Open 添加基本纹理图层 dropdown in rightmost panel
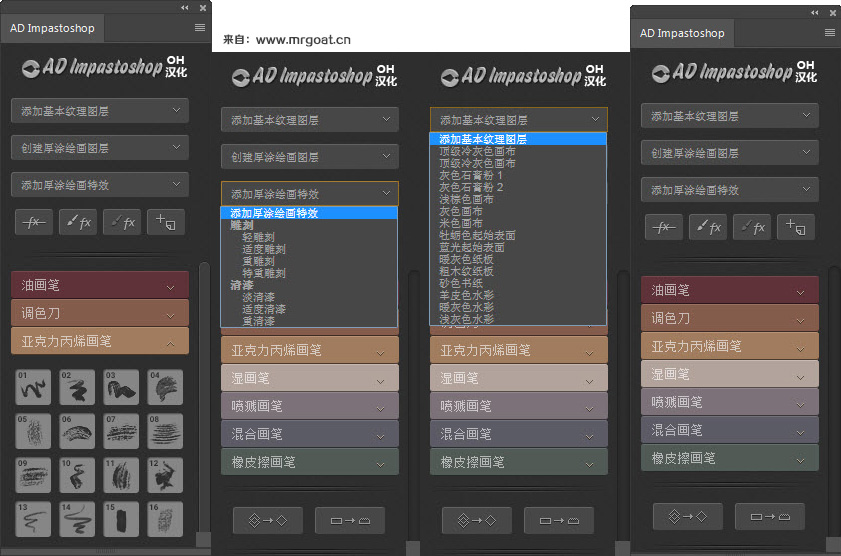The width and height of the screenshot is (841, 556). click(x=729, y=116)
